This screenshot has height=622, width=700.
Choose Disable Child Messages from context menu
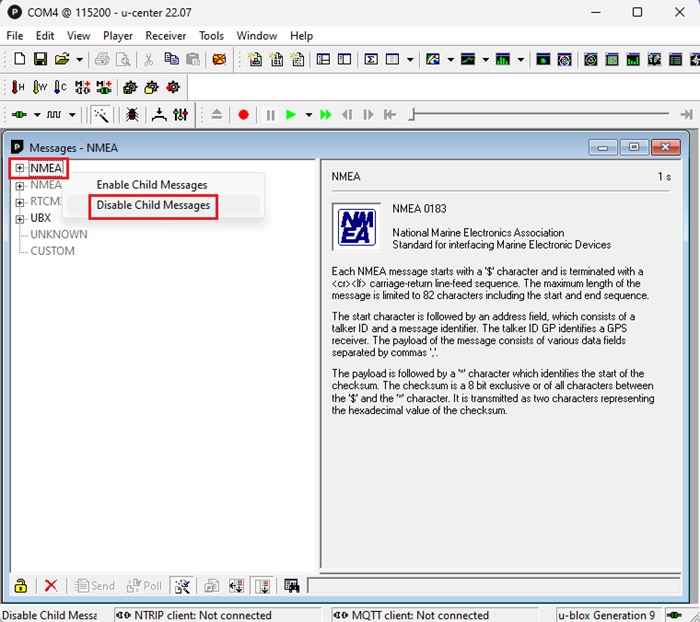[153, 205]
